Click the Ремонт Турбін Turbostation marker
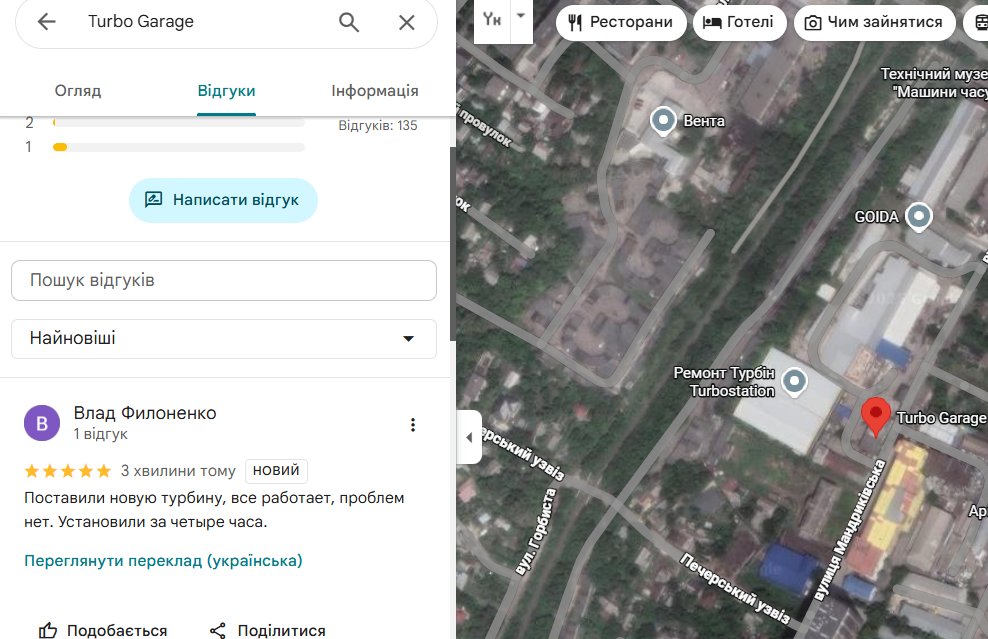Viewport: 988px width, 639px height. 795,382
